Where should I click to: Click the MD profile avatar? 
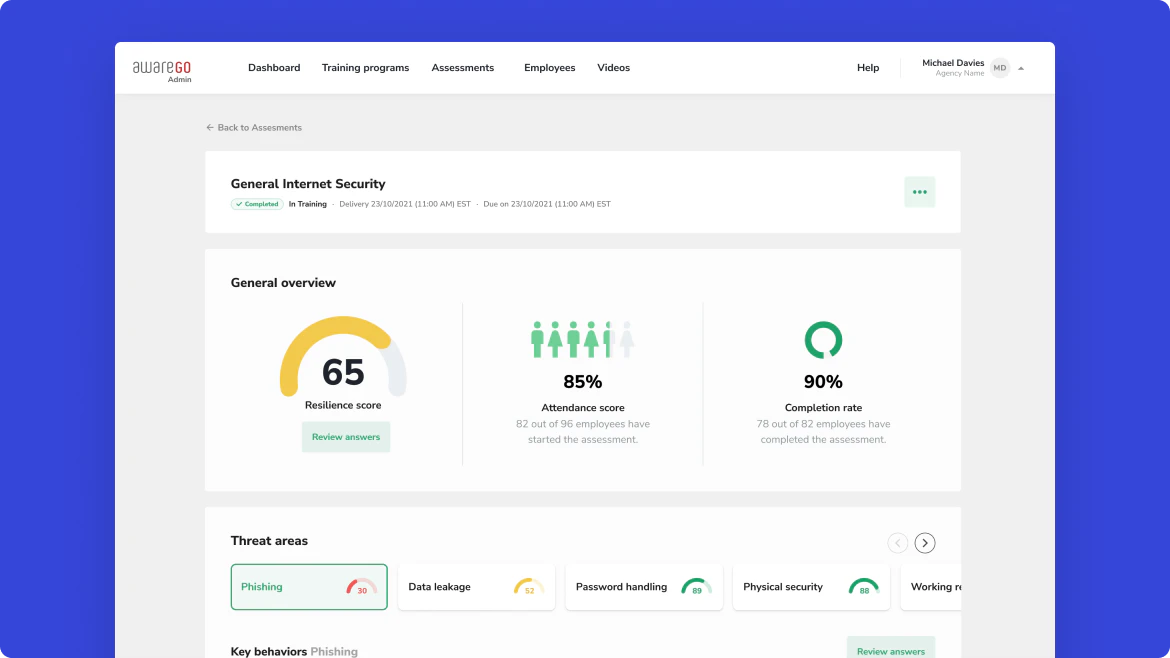pos(999,67)
